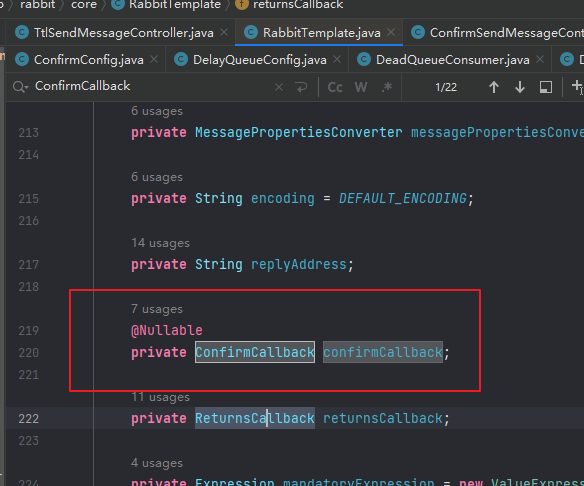Toggle Match Case (Cc) search option
584x486 pixels.
tap(335, 87)
